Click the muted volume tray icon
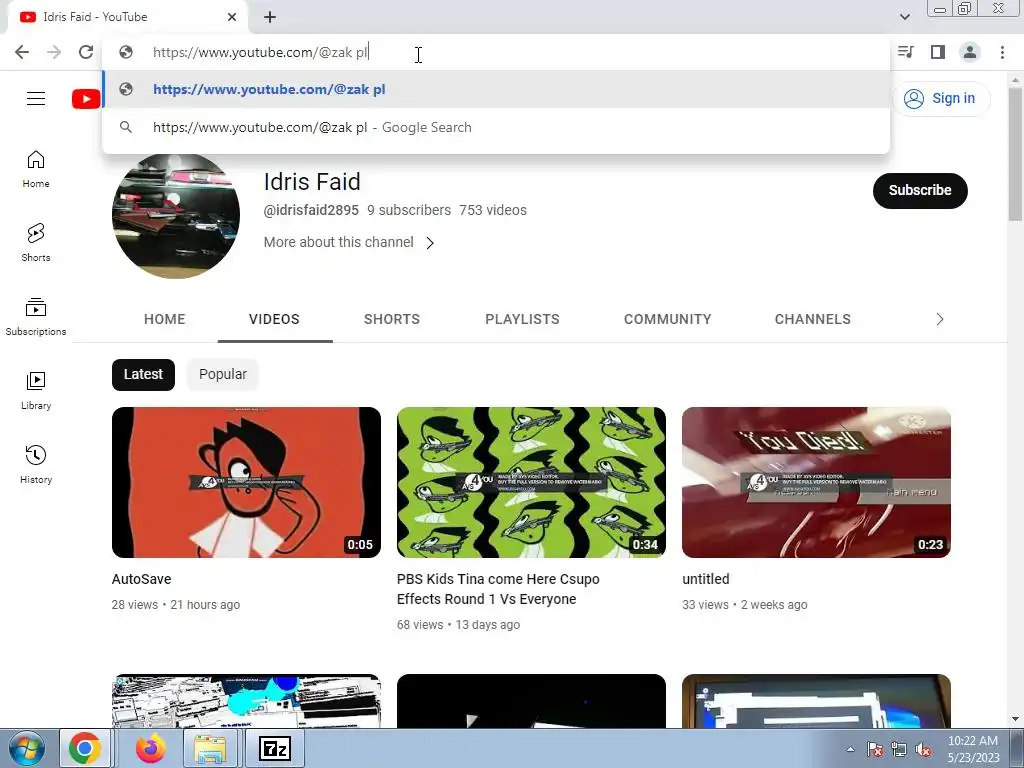 point(923,749)
